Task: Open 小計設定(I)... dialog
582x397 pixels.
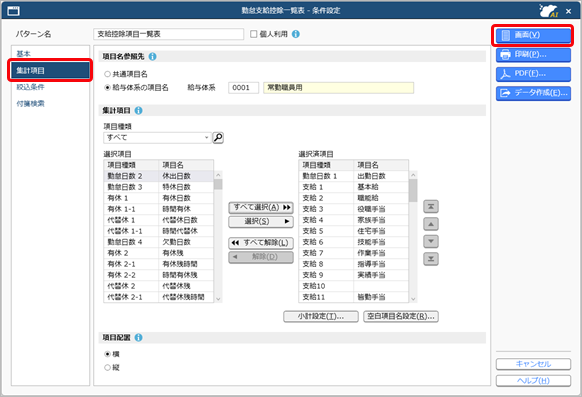Action: 321,316
